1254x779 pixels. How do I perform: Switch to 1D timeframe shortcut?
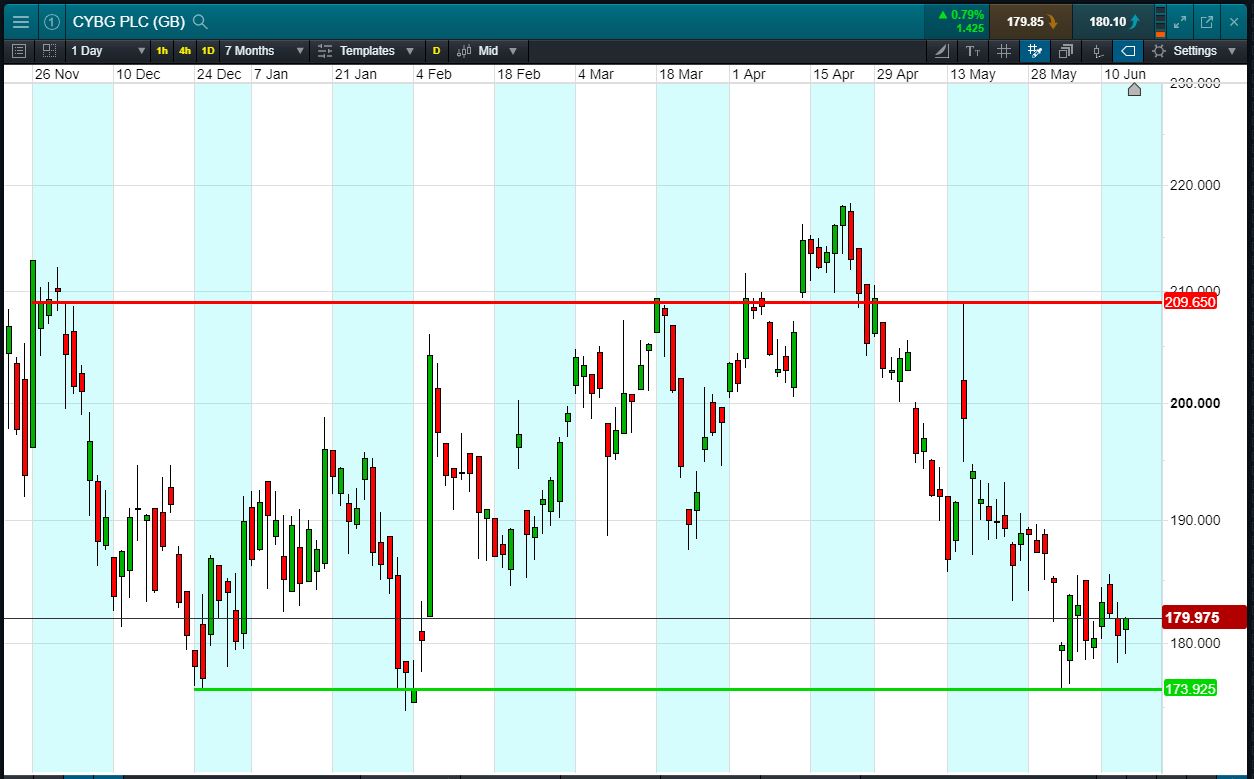pos(208,50)
